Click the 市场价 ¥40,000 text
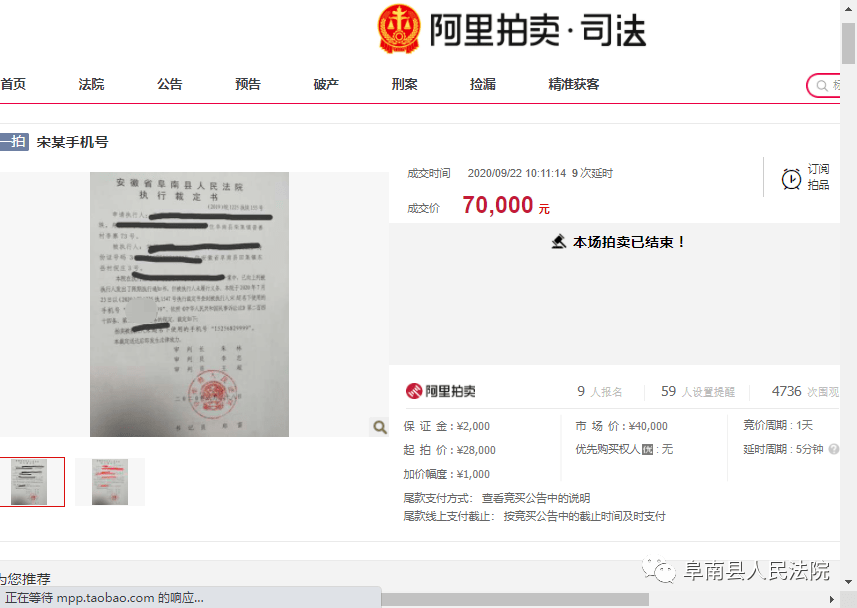Viewport: 857px width, 608px height. coord(621,426)
